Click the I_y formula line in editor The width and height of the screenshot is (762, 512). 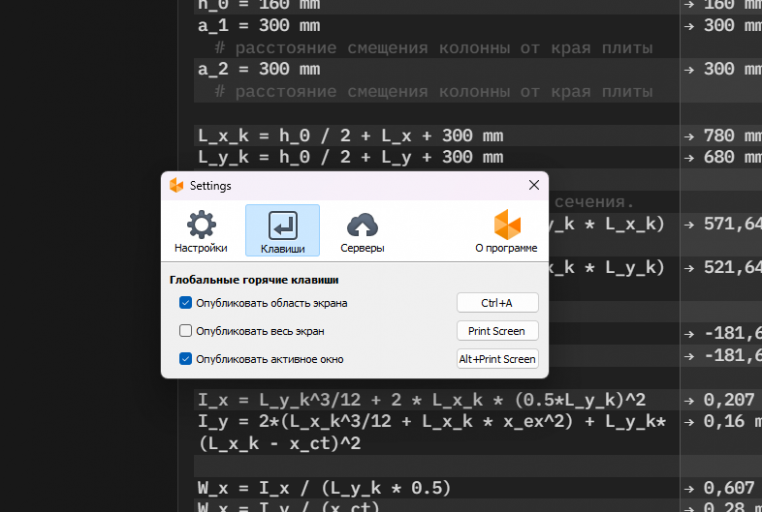click(432, 421)
